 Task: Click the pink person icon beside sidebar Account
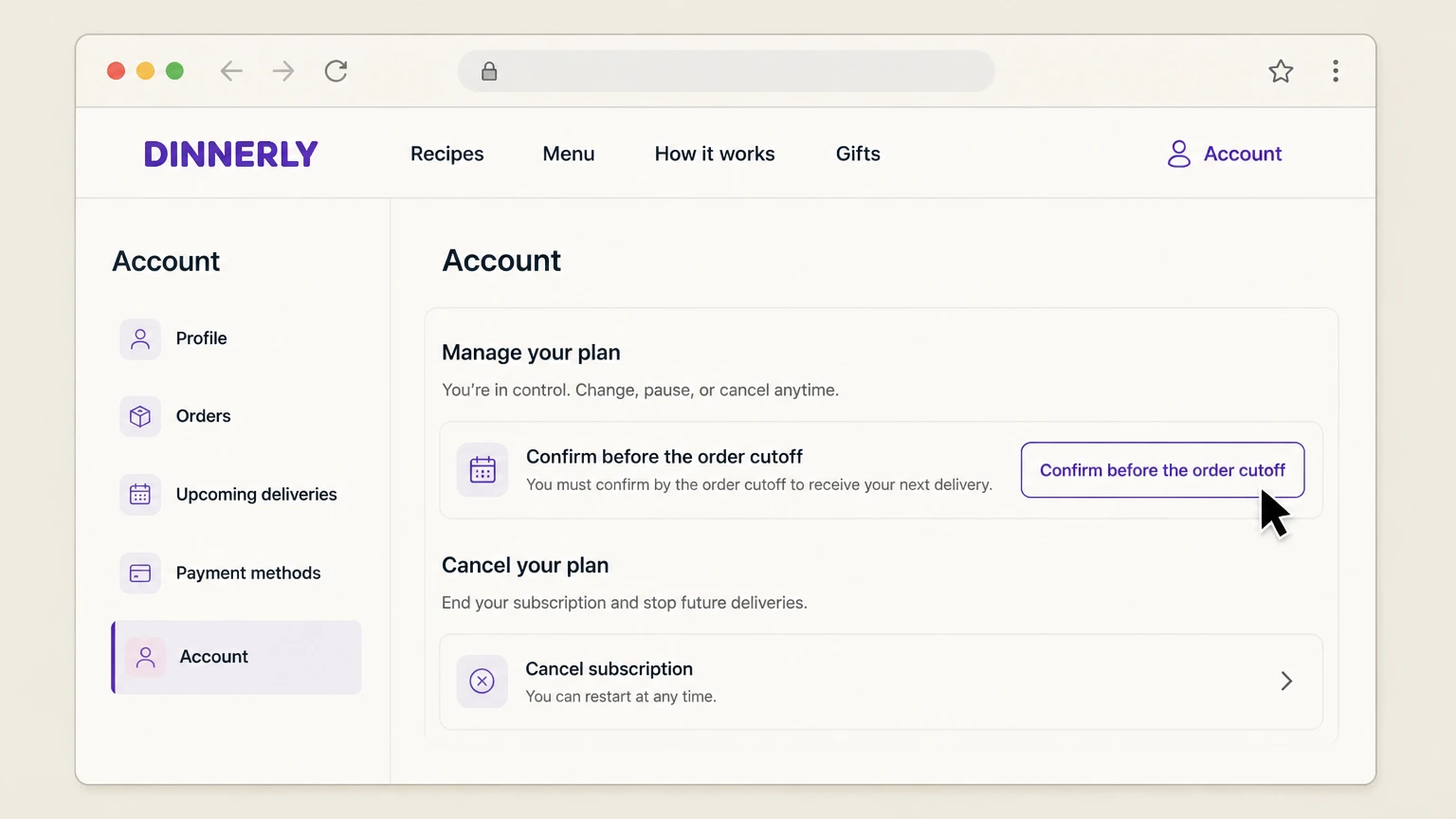tap(145, 657)
